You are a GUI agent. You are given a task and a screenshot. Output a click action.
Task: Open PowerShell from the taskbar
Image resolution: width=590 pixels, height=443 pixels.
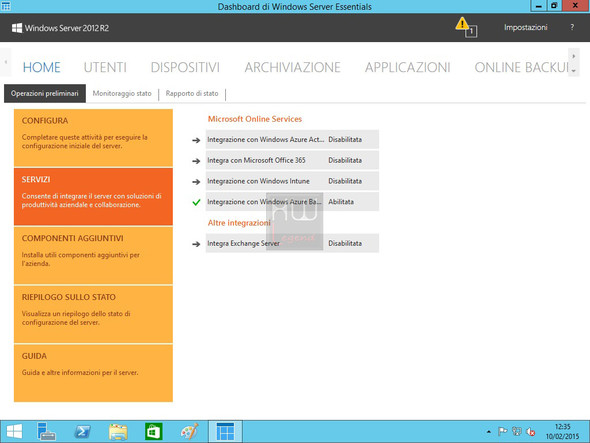[82, 431]
